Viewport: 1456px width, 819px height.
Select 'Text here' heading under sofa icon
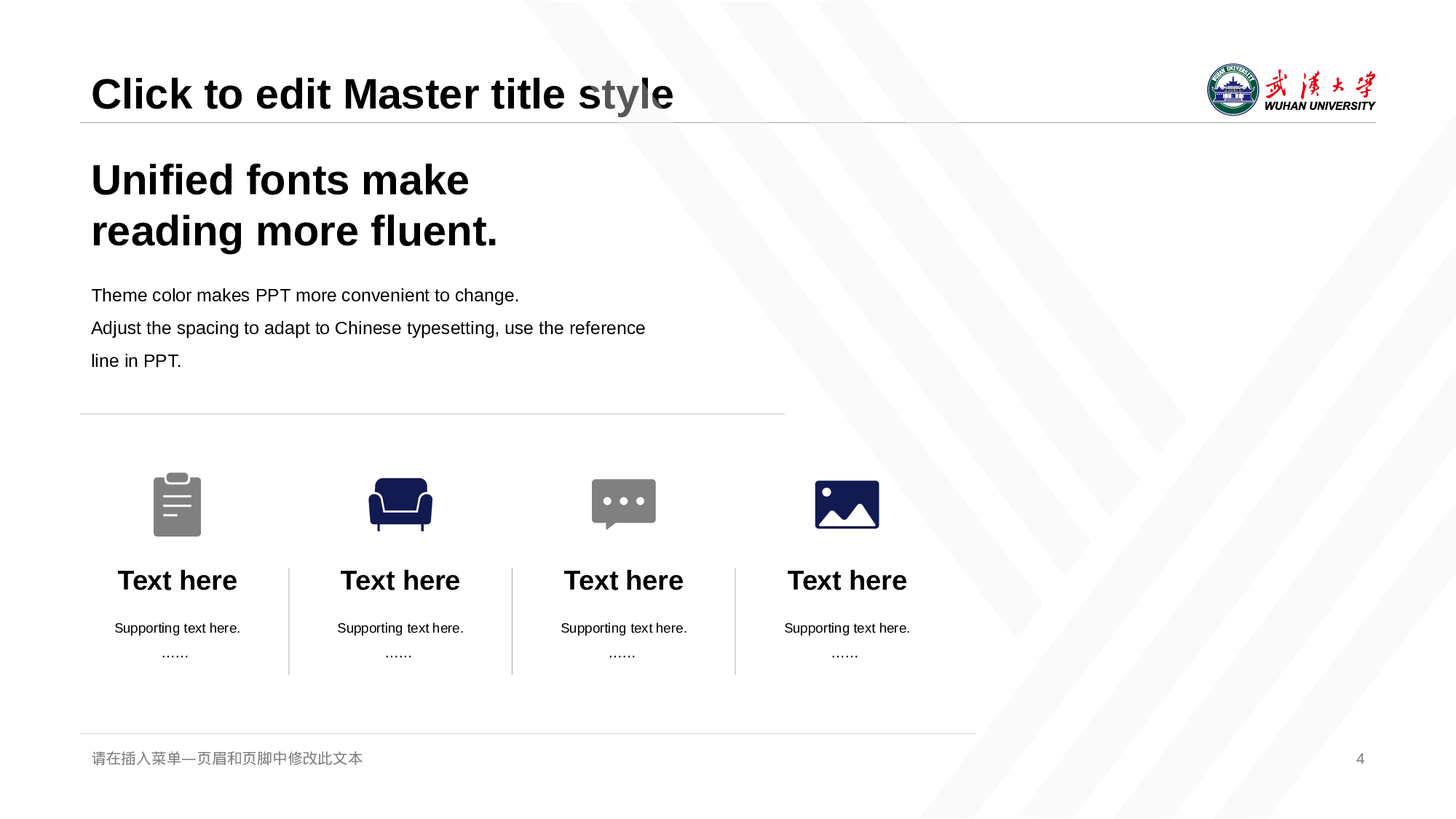pos(400,581)
